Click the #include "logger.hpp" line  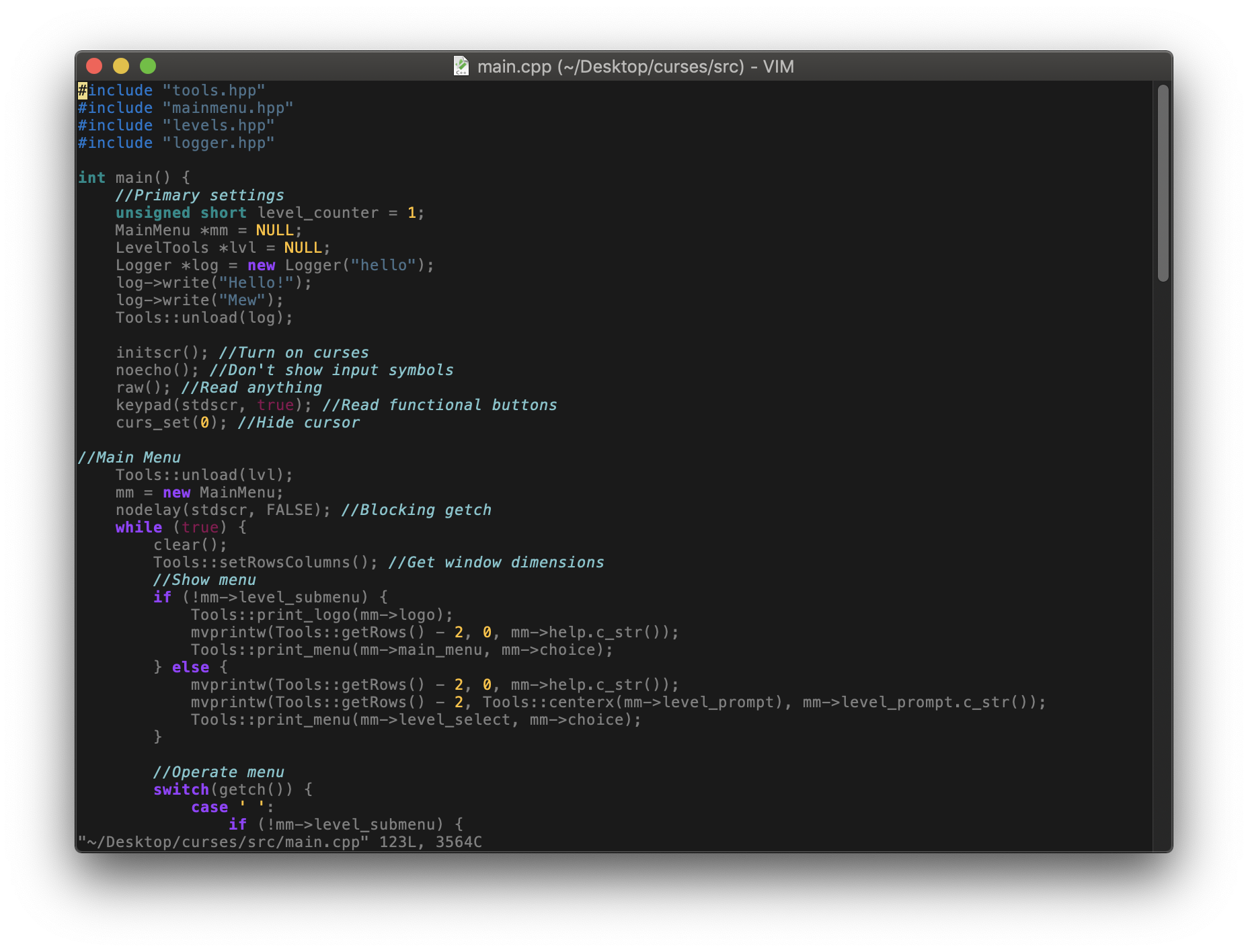pos(176,143)
